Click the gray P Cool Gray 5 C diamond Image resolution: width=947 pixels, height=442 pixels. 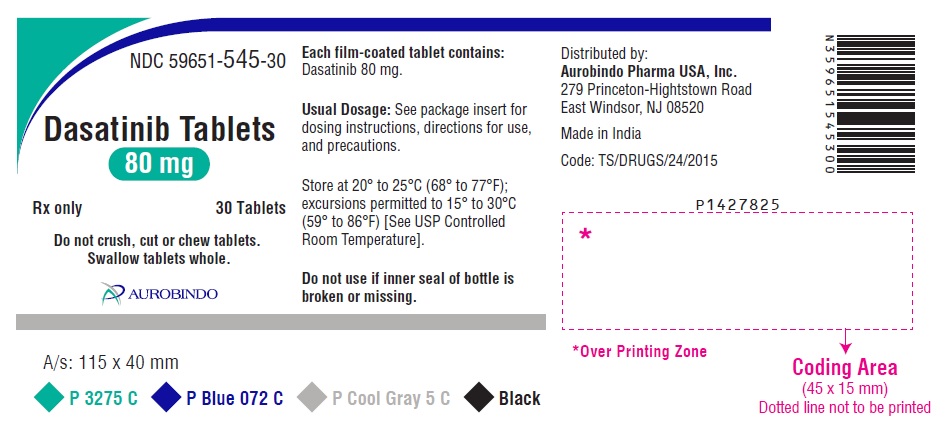[x=311, y=398]
